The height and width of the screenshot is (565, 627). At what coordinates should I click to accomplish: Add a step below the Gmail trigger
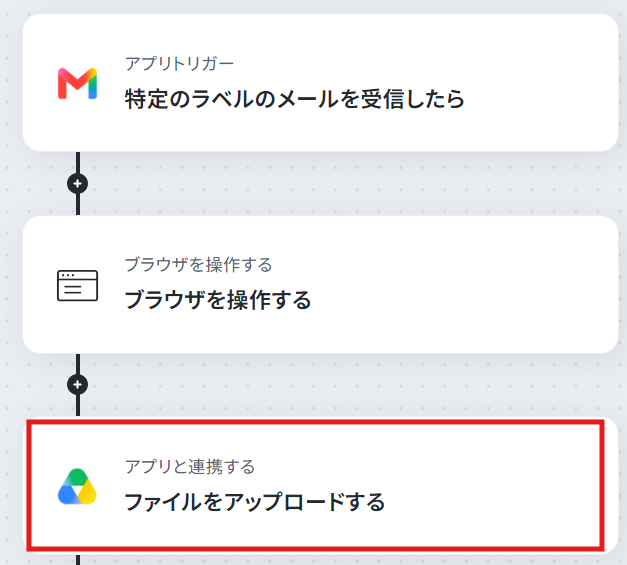coord(78,184)
